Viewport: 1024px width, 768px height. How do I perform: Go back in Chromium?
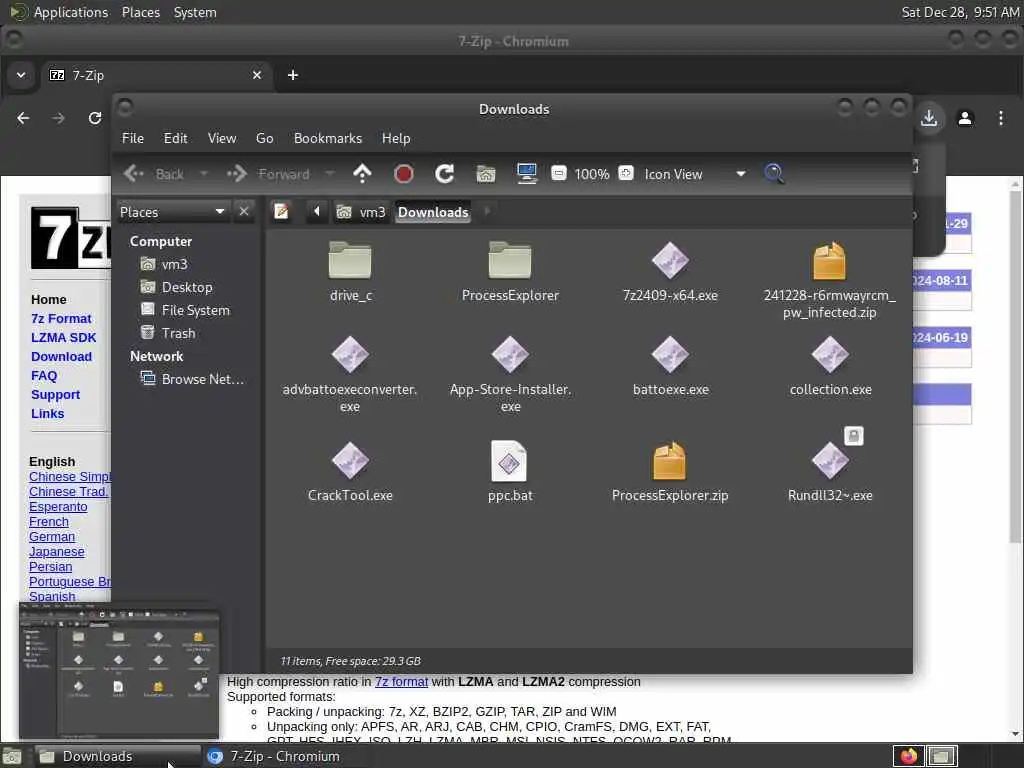23,118
